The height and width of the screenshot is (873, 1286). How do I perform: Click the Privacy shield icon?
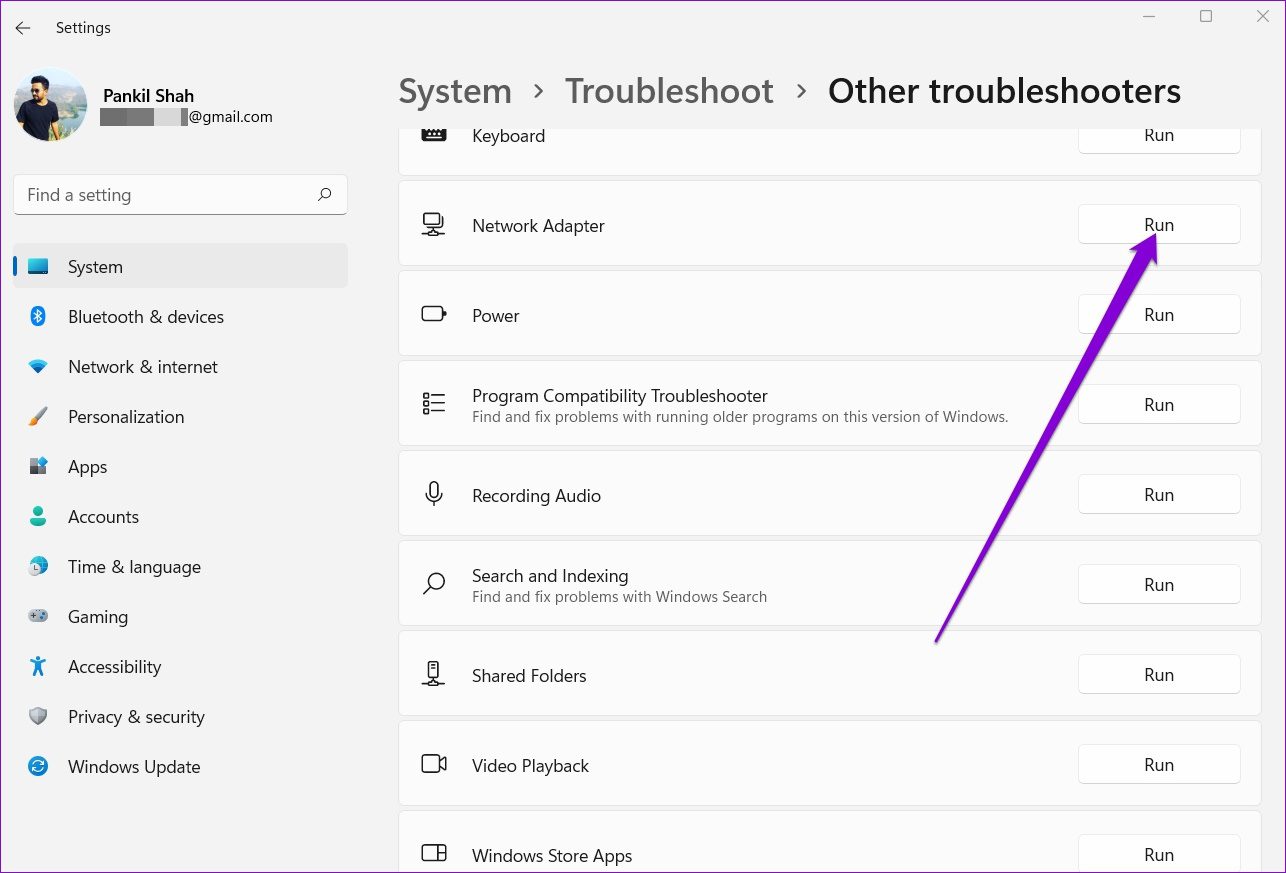point(38,717)
